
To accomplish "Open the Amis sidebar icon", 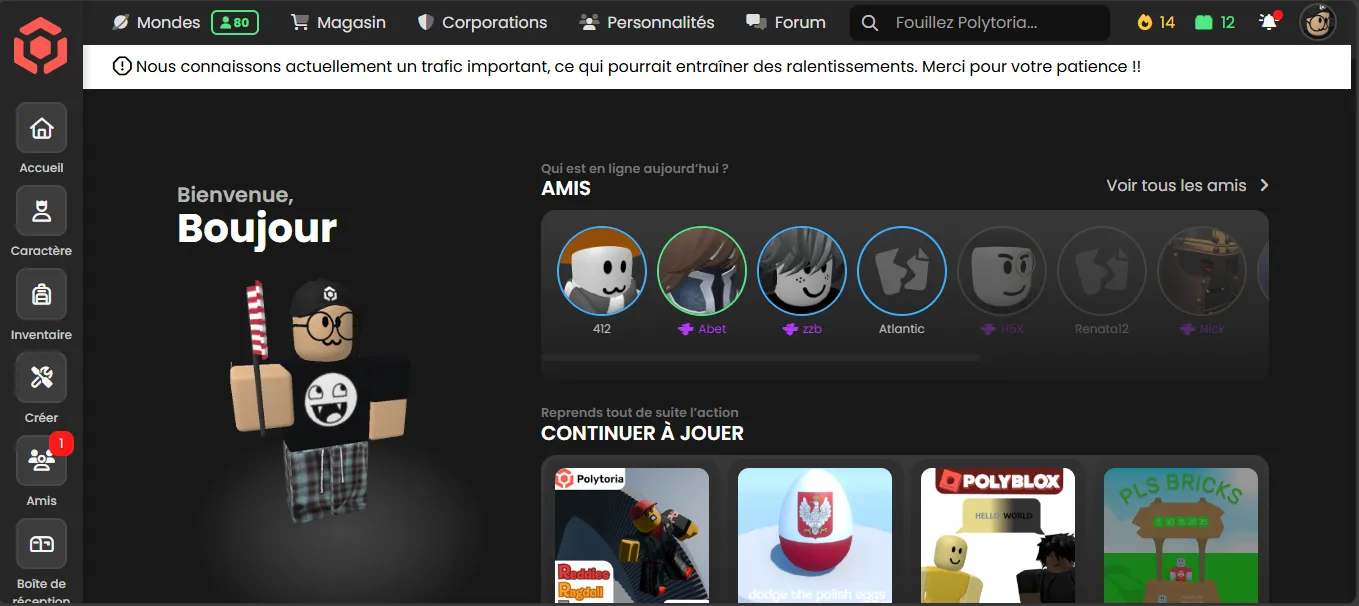I will [41, 460].
